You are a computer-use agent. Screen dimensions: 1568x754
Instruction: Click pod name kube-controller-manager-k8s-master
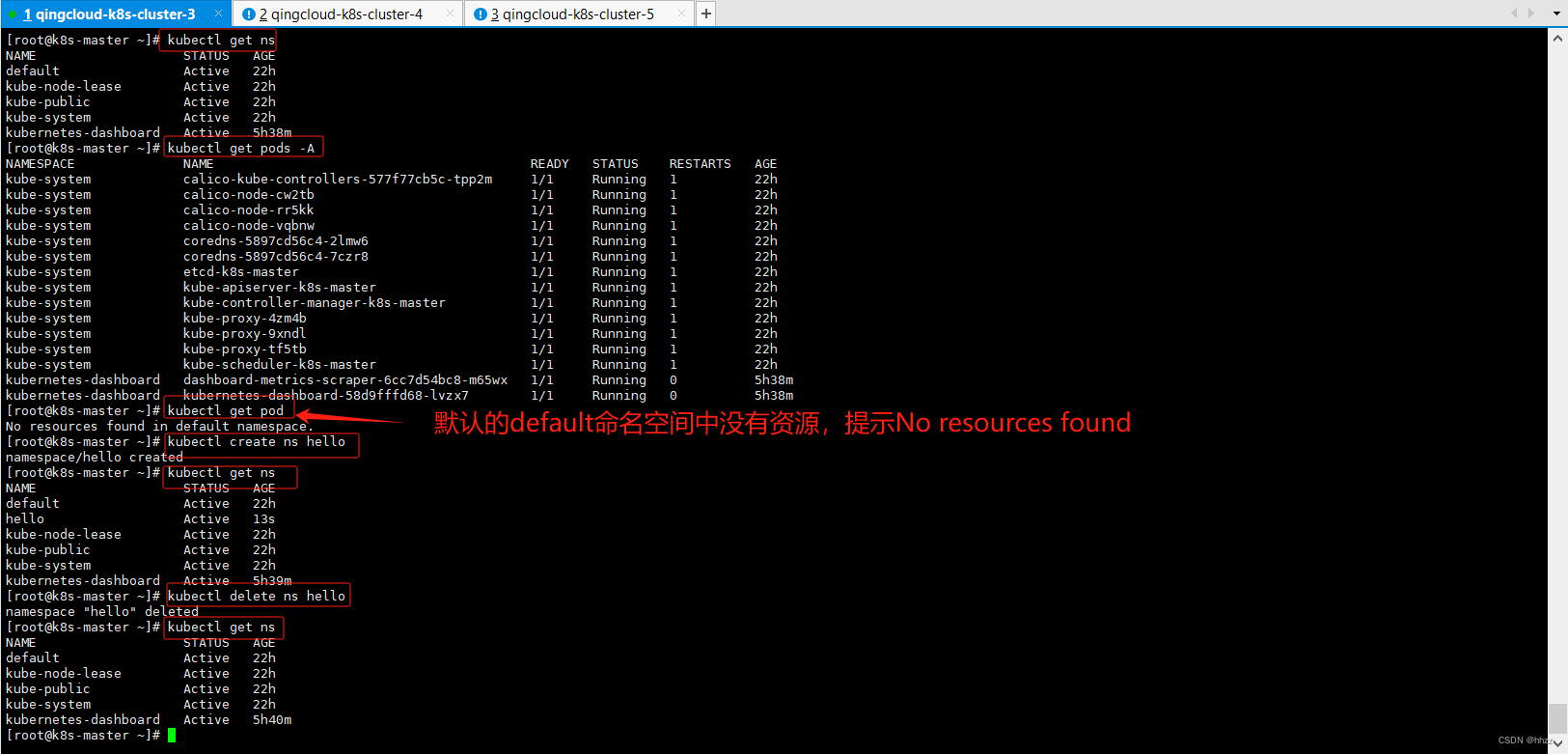(x=315, y=302)
